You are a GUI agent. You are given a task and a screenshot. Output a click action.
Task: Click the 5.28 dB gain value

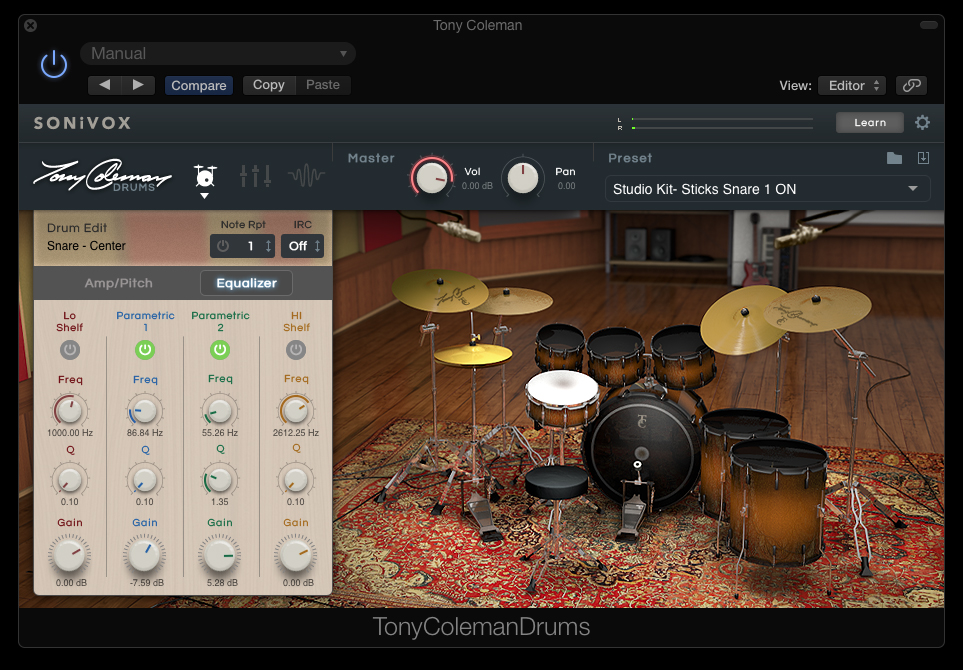pyautogui.click(x=222, y=583)
